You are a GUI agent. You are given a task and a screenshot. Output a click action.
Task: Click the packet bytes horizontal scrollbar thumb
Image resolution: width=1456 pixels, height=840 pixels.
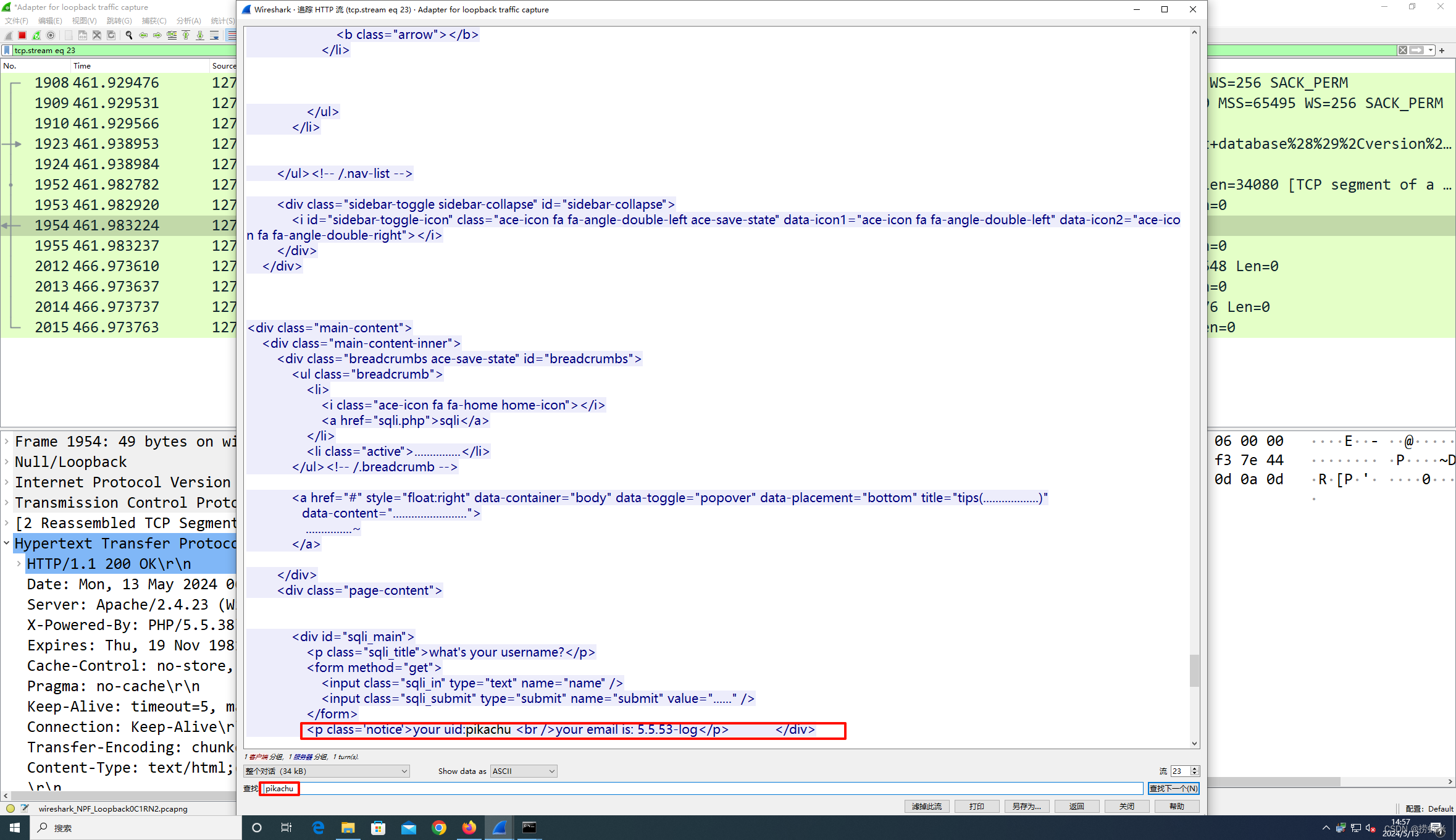pos(1273,781)
